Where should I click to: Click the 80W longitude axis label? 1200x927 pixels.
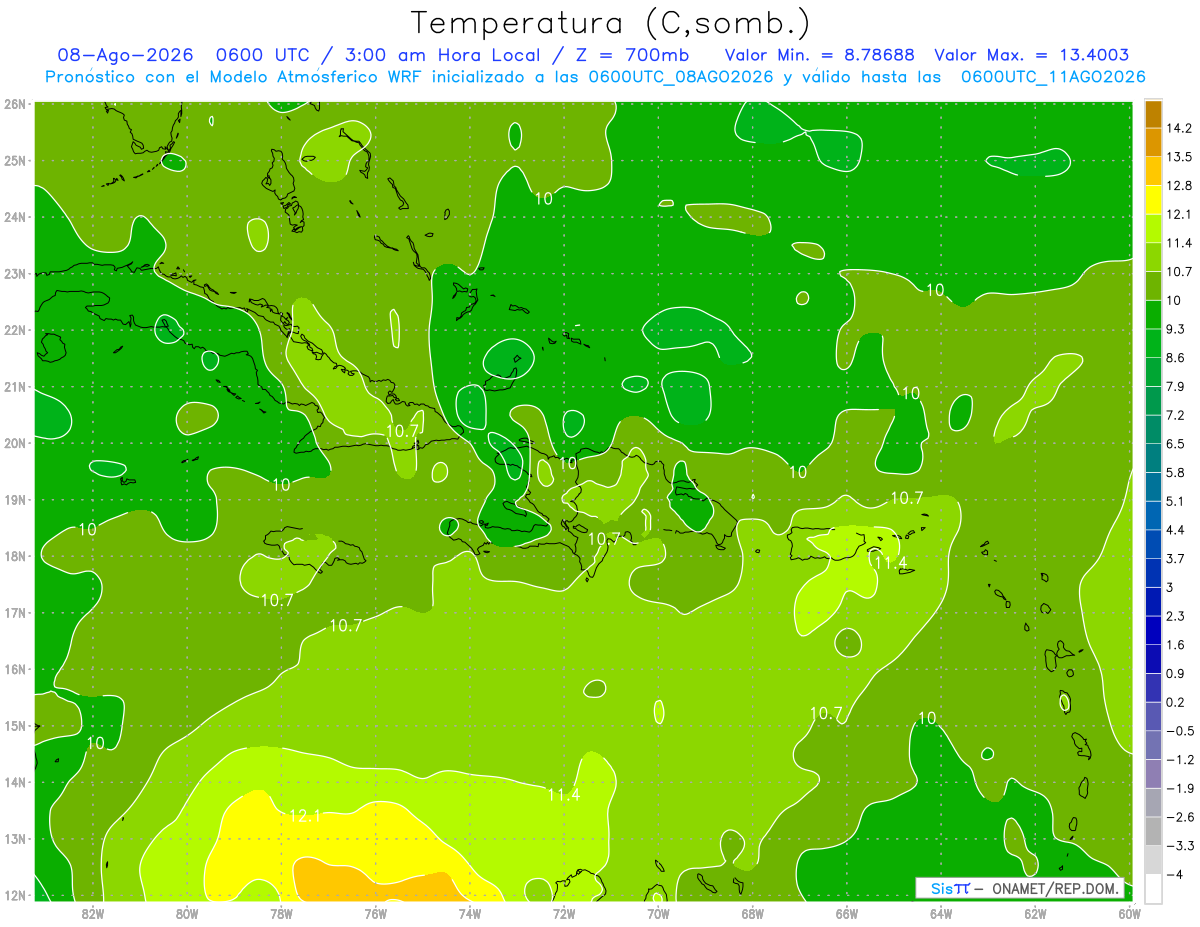click(x=187, y=913)
